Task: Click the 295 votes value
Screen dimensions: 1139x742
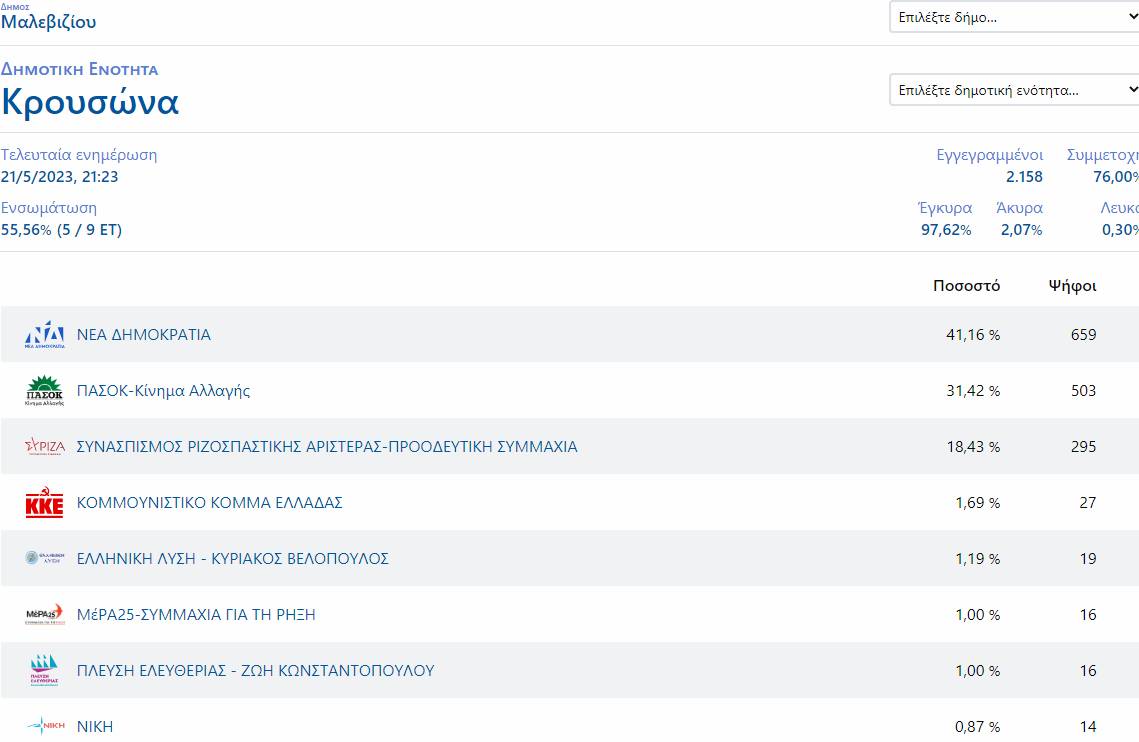Action: click(x=1083, y=446)
